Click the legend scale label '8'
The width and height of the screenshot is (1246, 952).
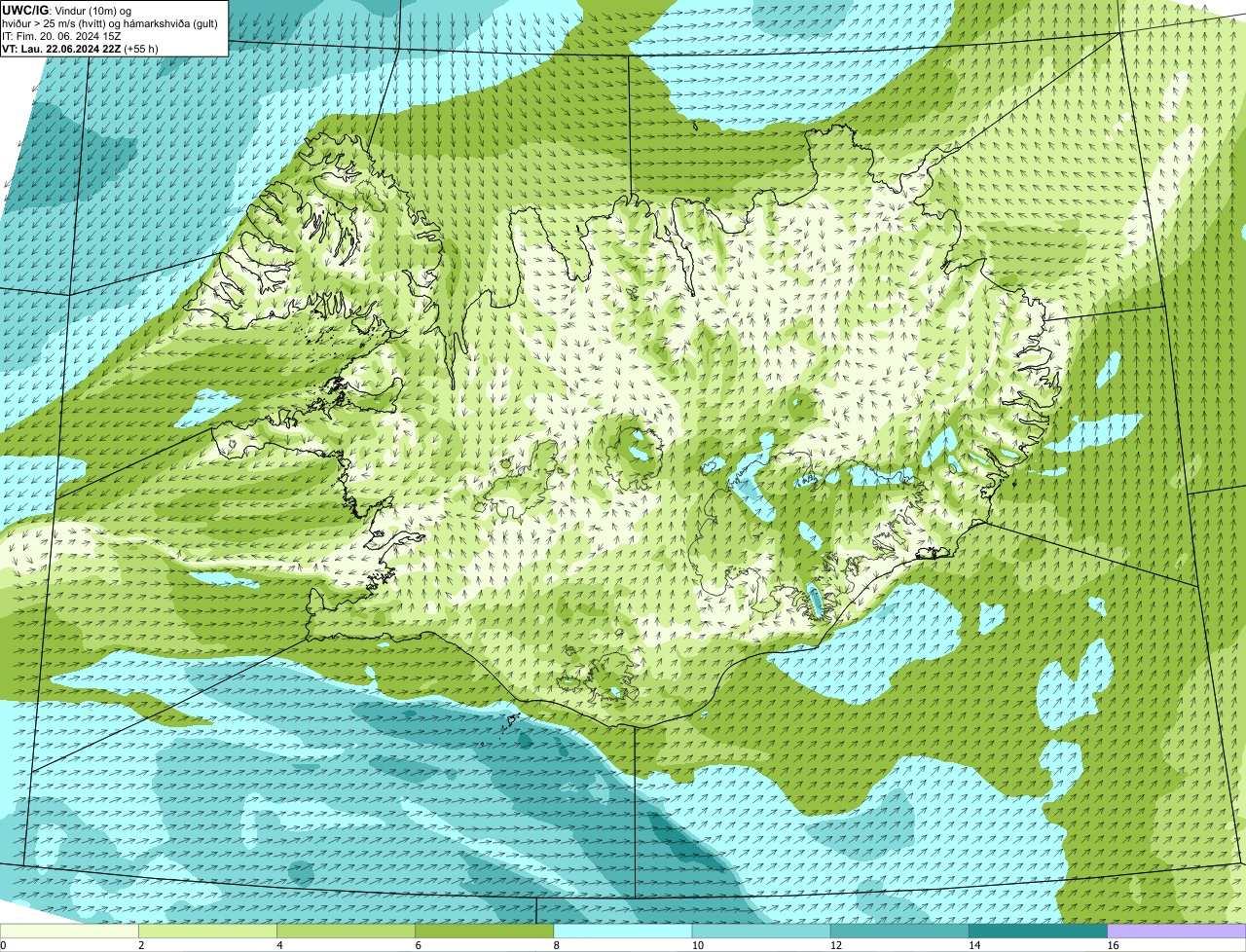coord(557,945)
